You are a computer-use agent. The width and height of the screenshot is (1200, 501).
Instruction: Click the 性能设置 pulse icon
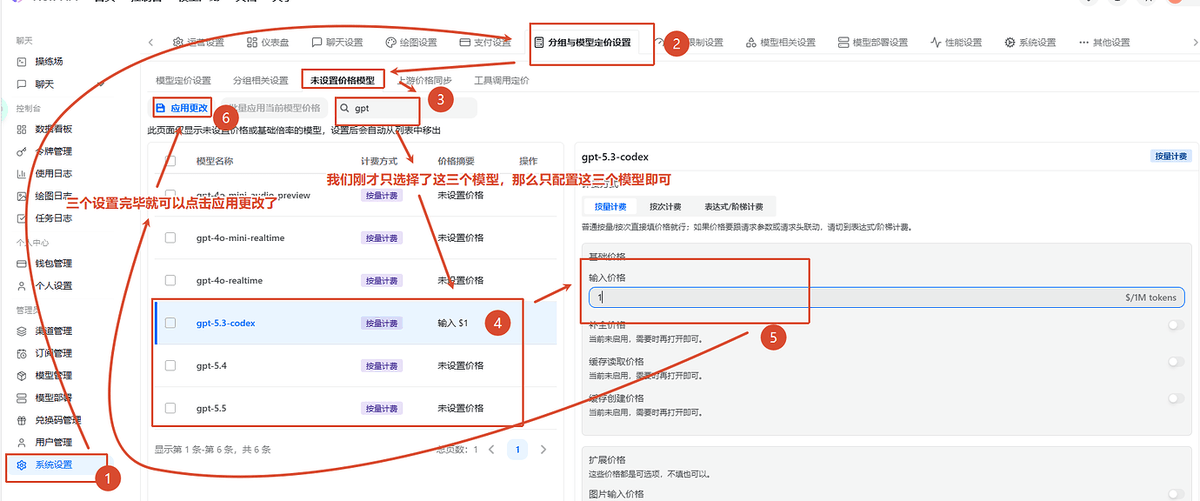(936, 42)
